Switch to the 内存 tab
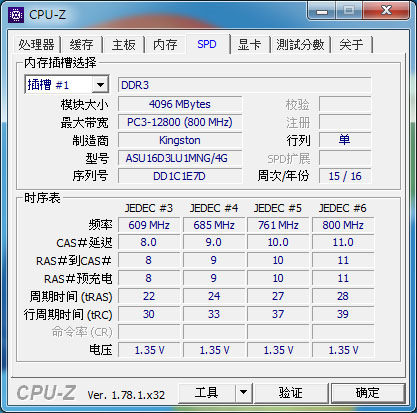 click(165, 44)
